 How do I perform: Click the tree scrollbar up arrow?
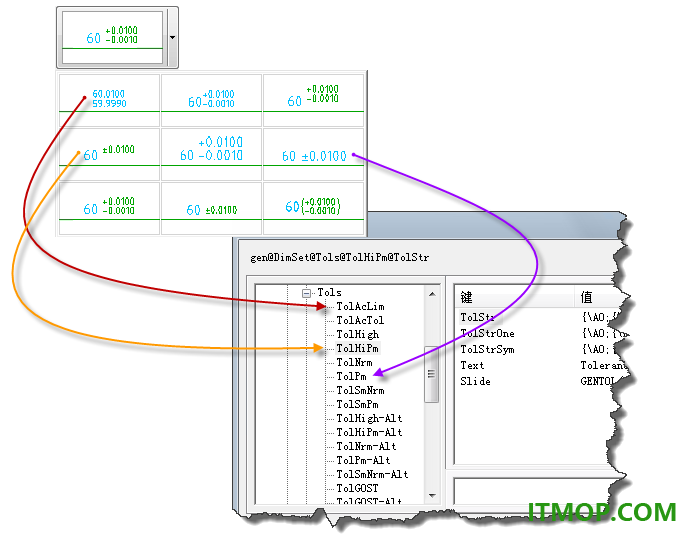point(432,294)
